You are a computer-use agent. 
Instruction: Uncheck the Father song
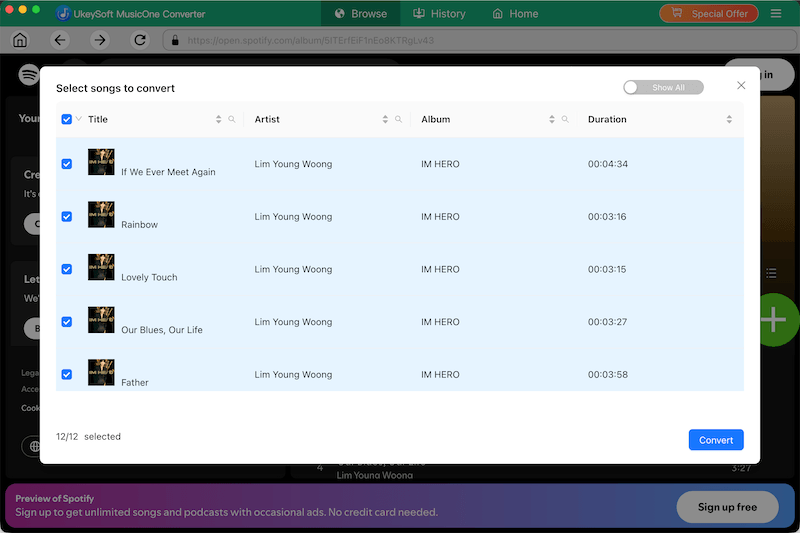(x=67, y=374)
